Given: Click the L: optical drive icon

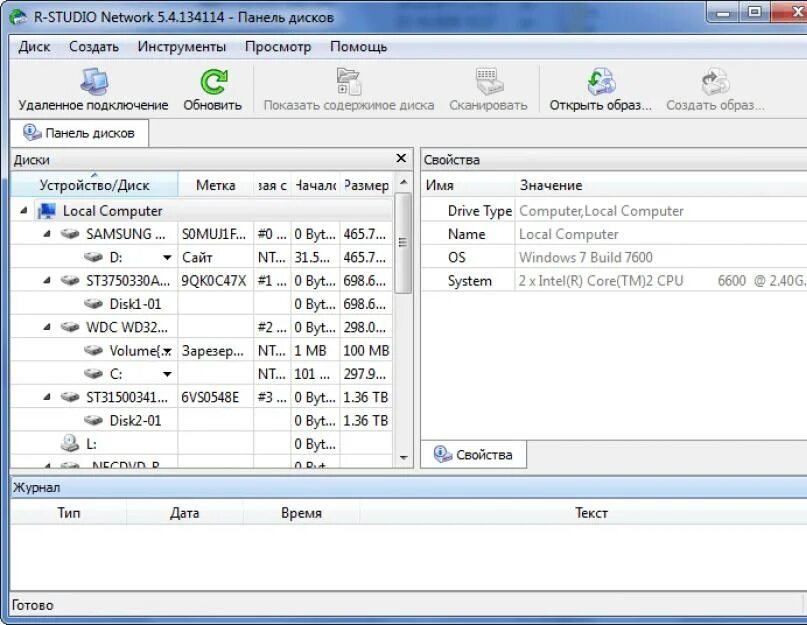Looking at the screenshot, I should pos(70,443).
